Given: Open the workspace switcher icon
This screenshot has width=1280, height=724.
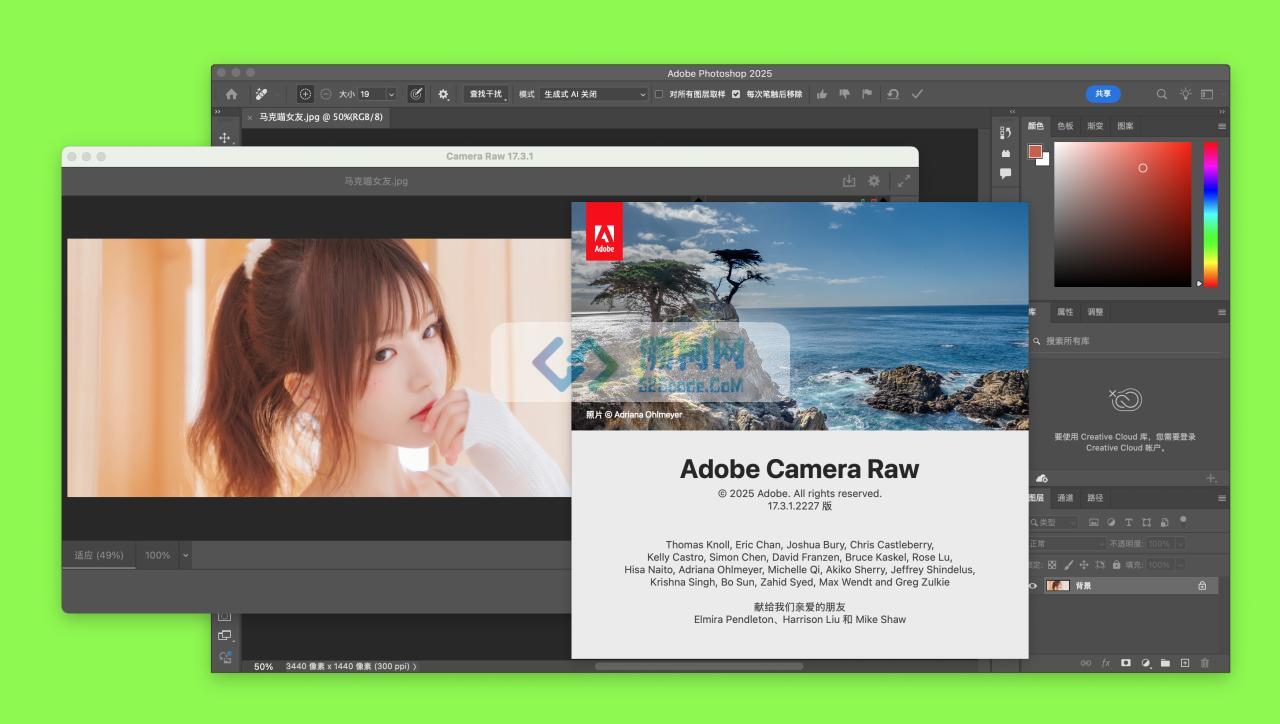Looking at the screenshot, I should 1207,94.
